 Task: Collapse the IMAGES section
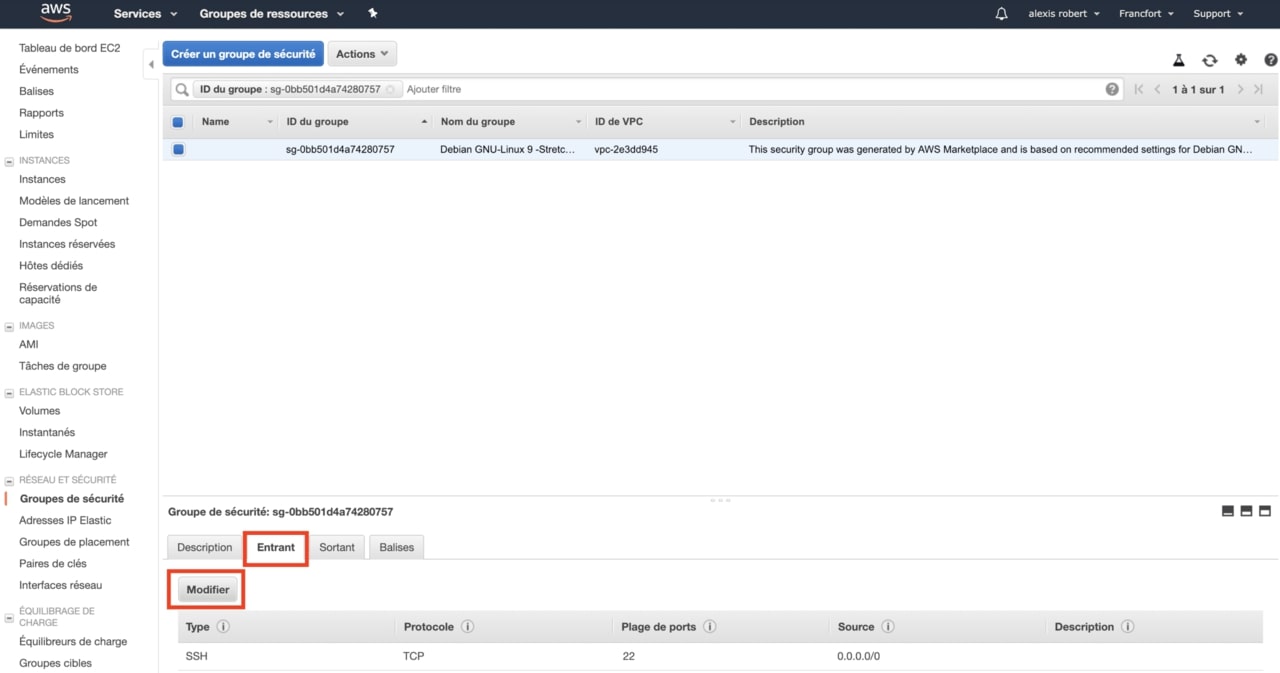tap(9, 326)
